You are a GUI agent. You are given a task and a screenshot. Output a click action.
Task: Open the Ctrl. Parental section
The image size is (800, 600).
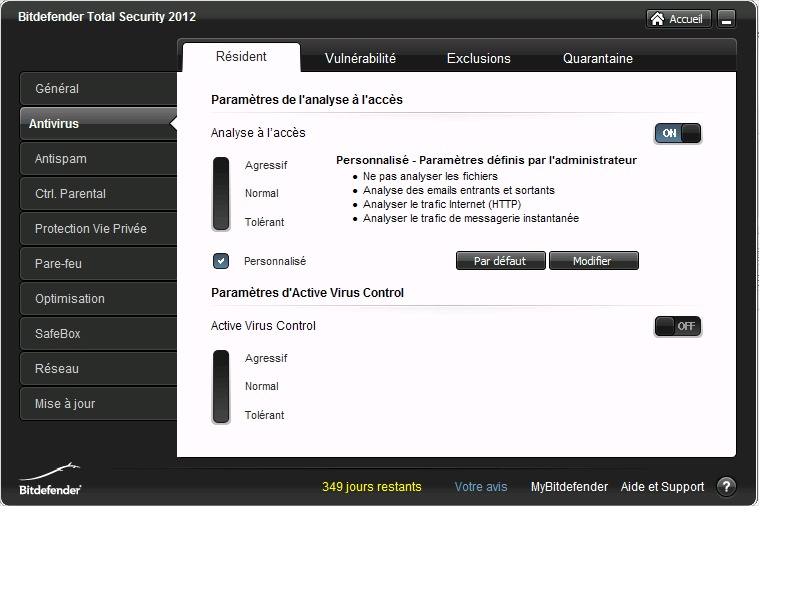coord(98,194)
